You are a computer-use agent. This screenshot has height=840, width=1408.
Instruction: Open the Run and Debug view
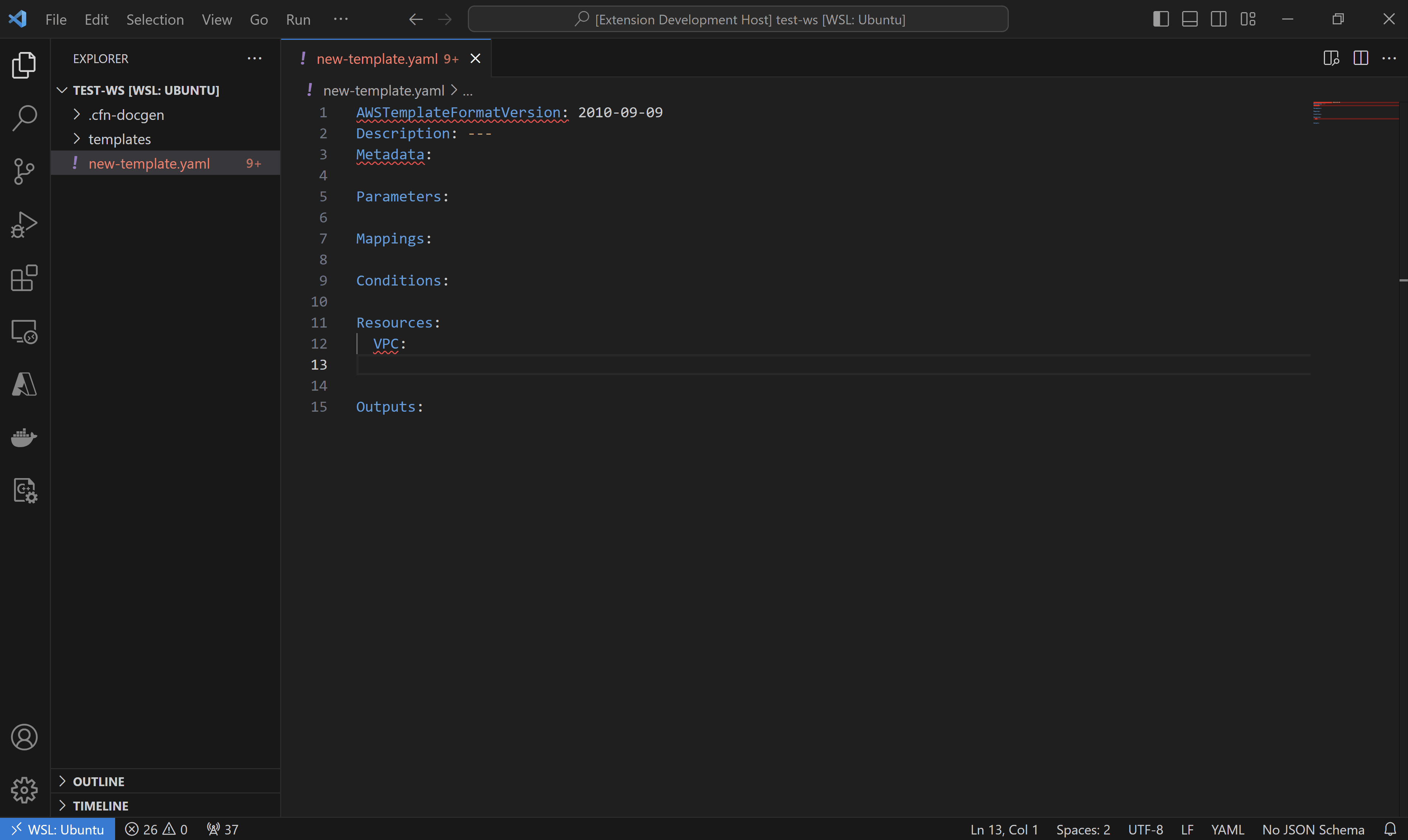24,224
